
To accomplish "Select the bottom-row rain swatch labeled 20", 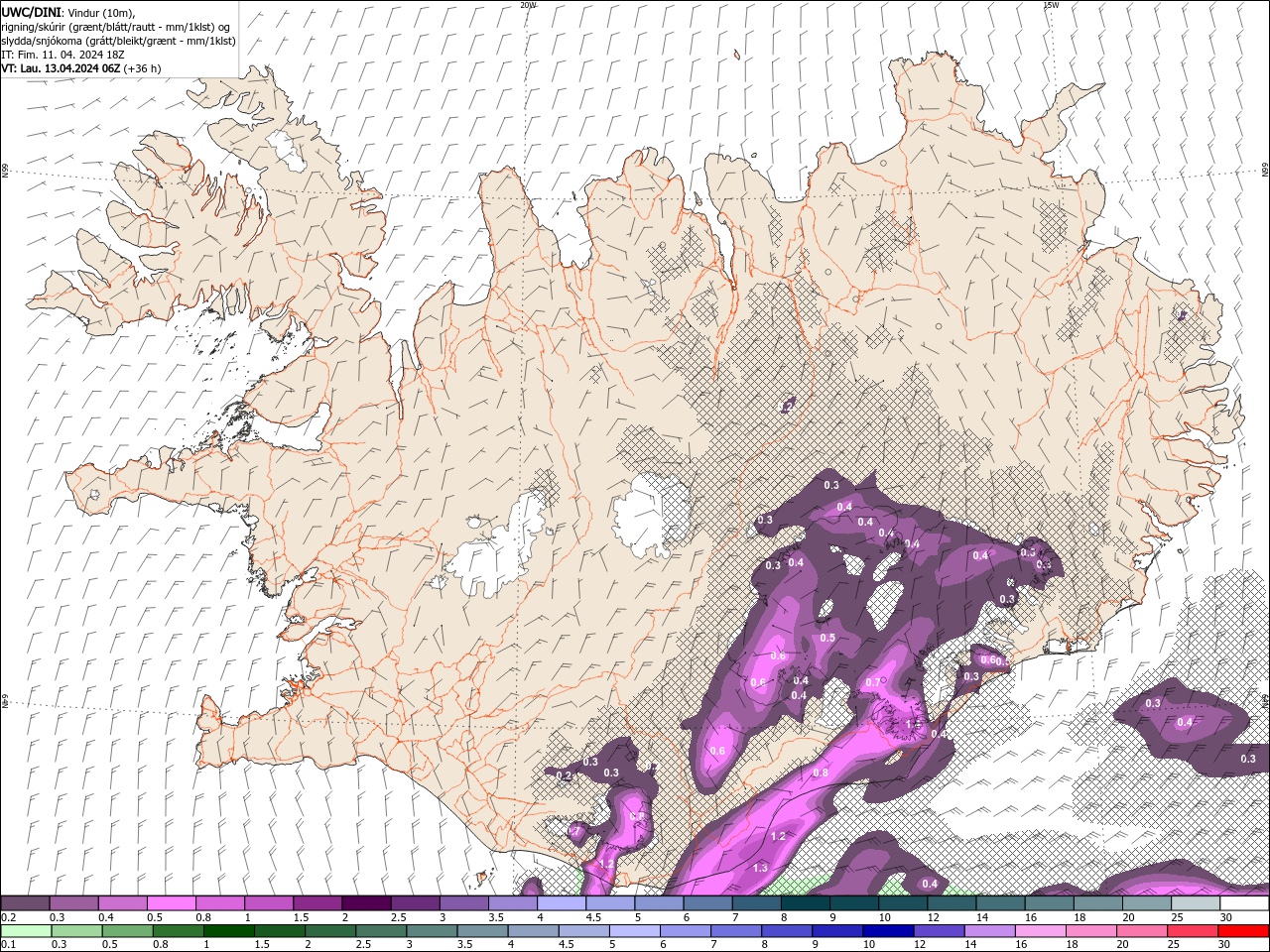I will [x=1142, y=931].
